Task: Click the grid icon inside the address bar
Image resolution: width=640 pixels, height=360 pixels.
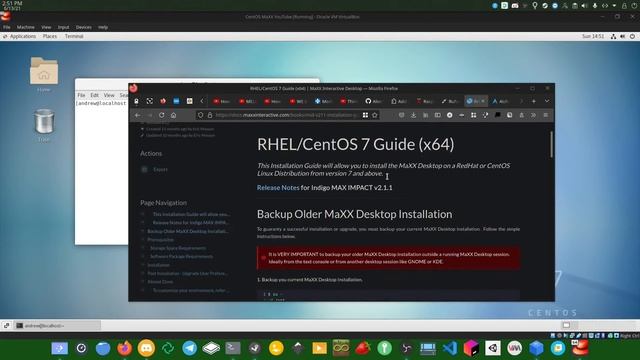Action: 365,115
